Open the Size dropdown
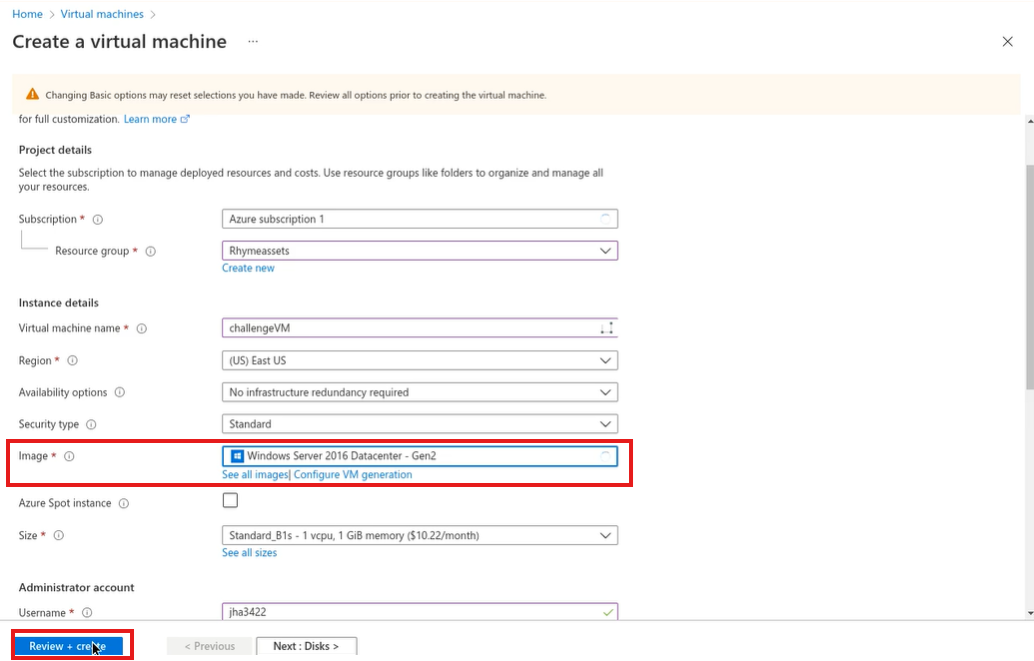The width and height of the screenshot is (1034, 661). (420, 536)
